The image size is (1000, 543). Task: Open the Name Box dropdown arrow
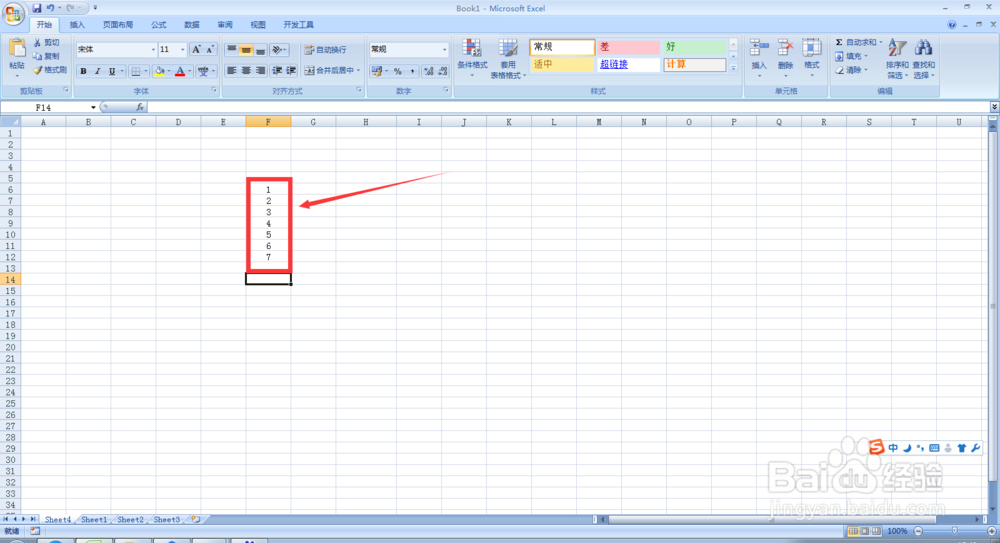point(93,107)
